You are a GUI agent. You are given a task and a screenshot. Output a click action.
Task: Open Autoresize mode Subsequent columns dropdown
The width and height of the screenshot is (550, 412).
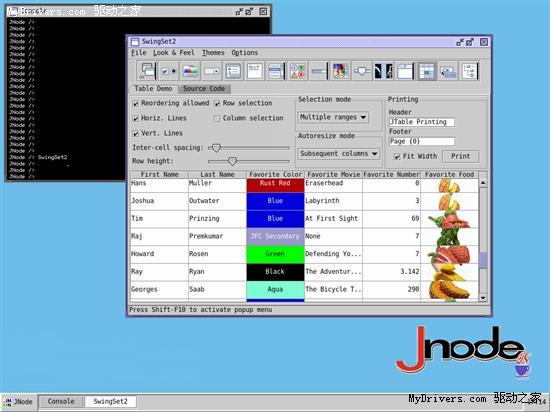339,154
